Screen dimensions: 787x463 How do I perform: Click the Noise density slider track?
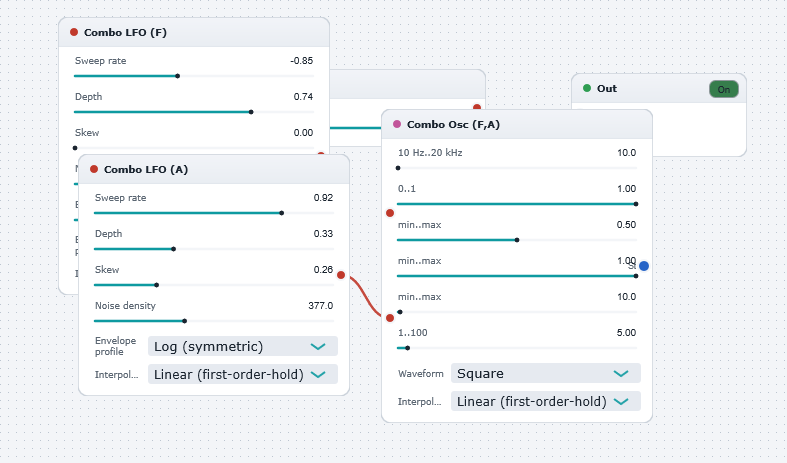pyautogui.click(x=214, y=321)
